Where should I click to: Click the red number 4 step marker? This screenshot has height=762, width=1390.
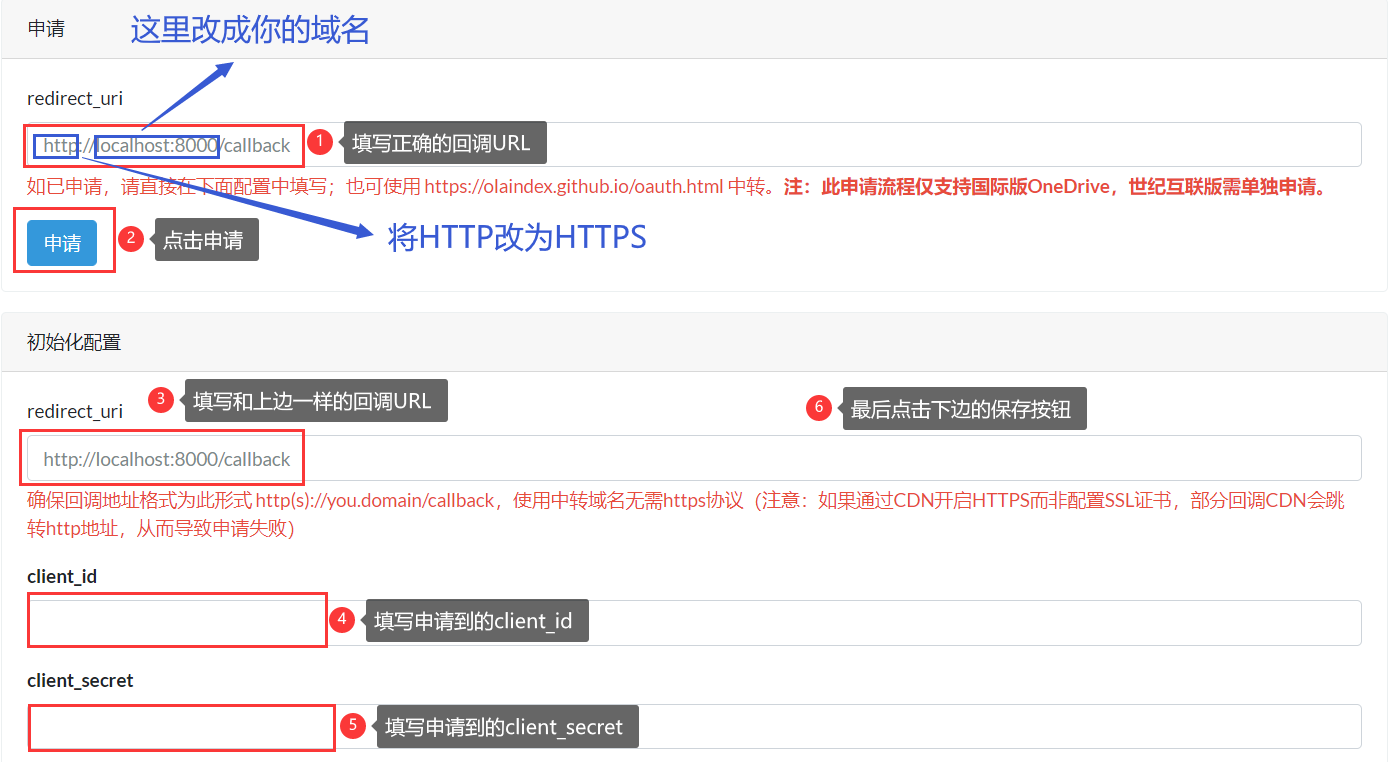pyautogui.click(x=342, y=620)
